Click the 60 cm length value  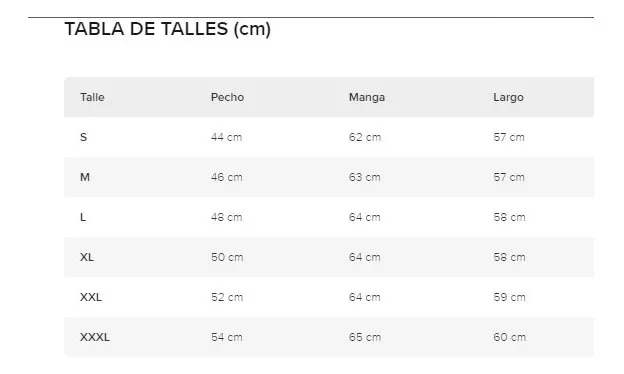pos(509,337)
